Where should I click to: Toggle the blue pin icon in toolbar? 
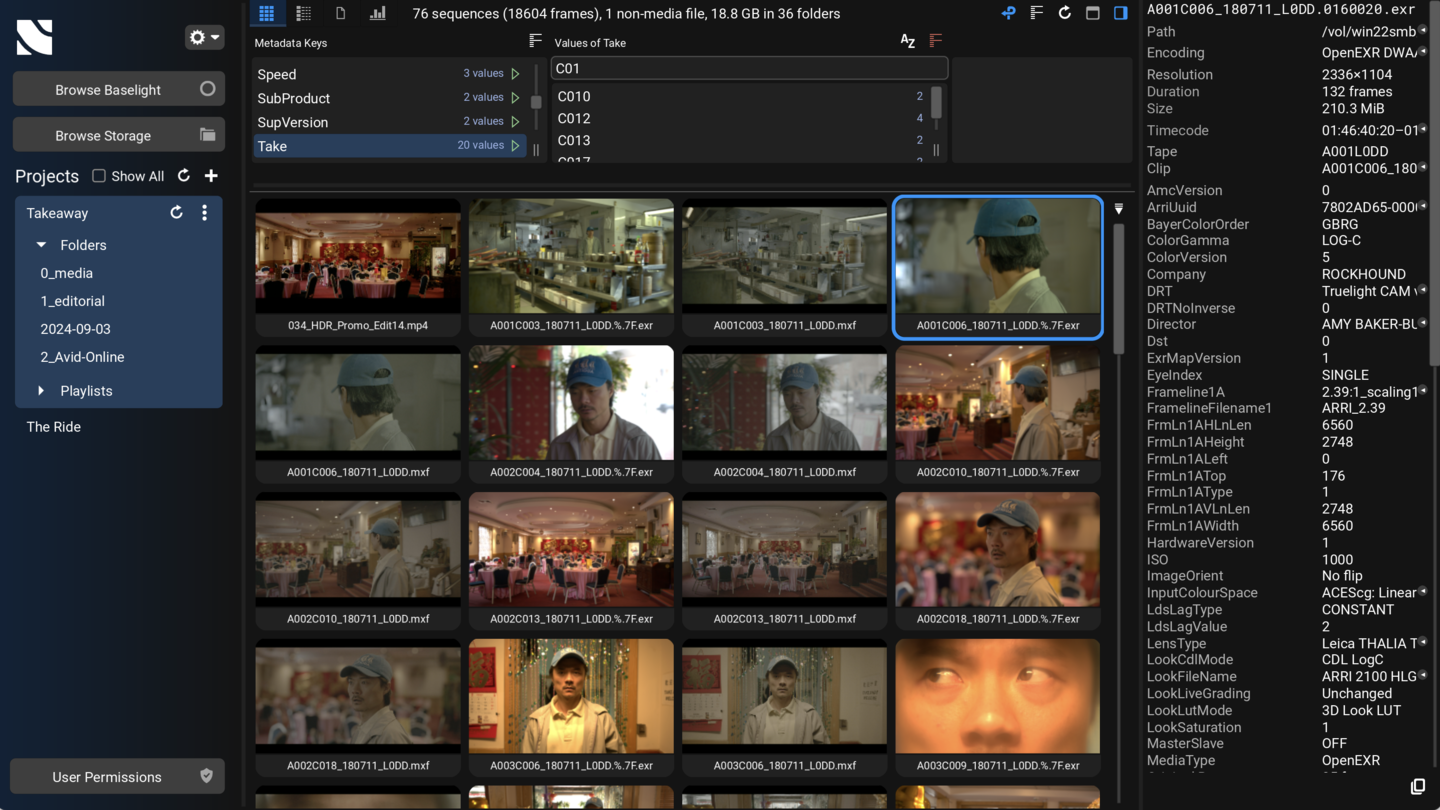click(1008, 14)
